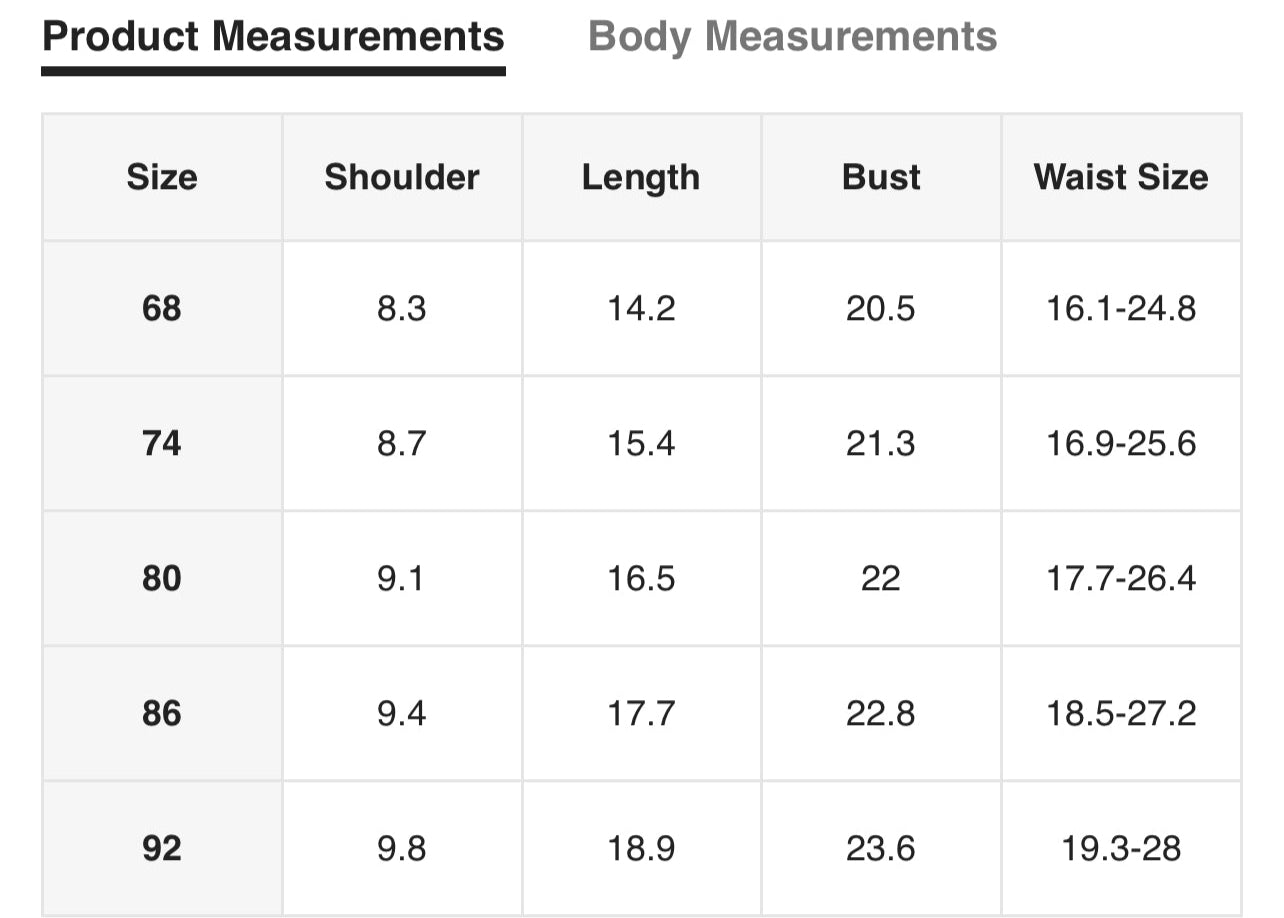
Task: Click waist size 18.5-27.2 cell
Action: click(1121, 713)
